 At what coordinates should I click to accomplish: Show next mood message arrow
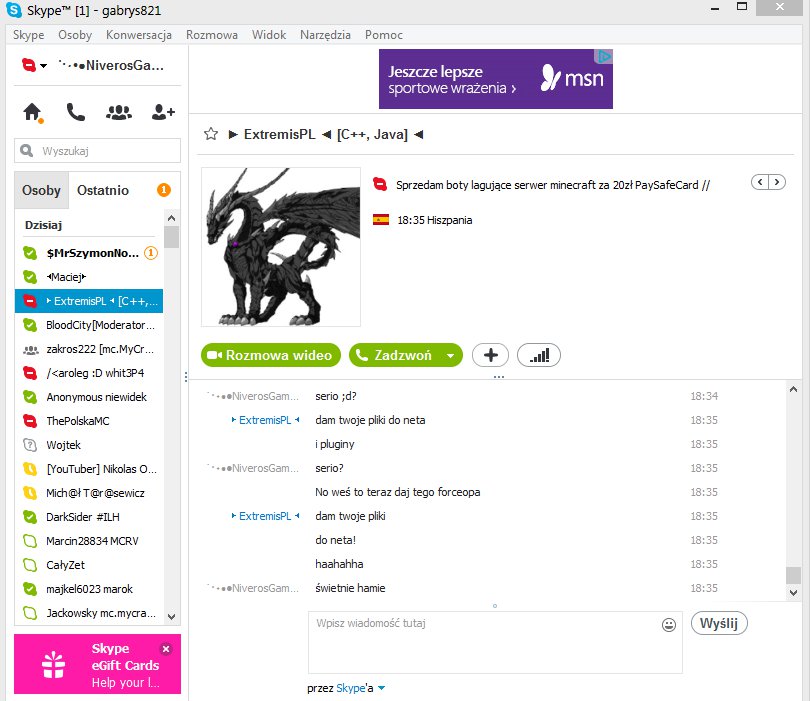pyautogui.click(x=777, y=182)
